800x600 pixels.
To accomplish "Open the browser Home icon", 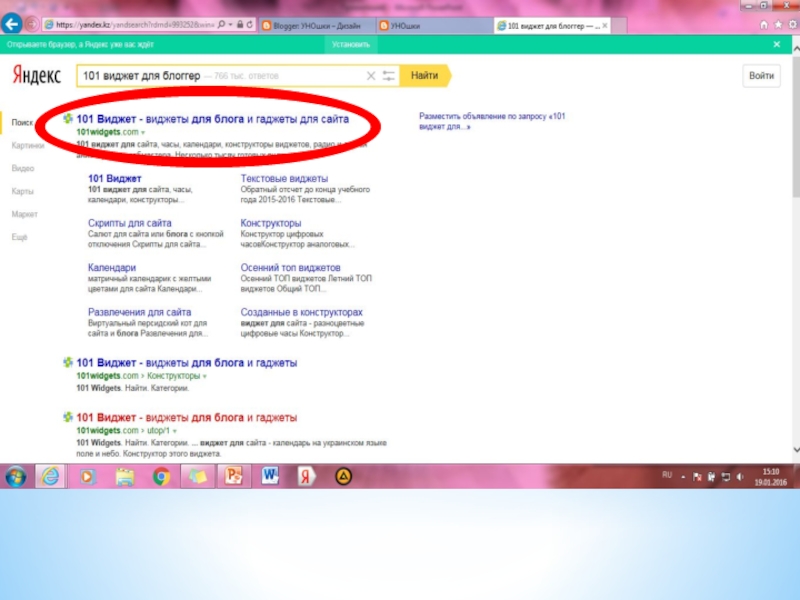I will pyautogui.click(x=764, y=24).
